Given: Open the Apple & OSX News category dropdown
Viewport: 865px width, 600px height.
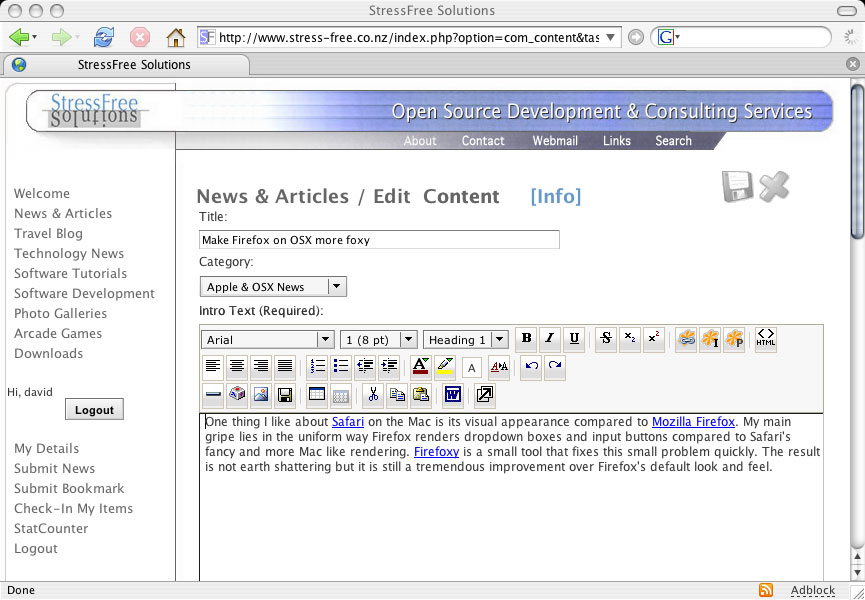Looking at the screenshot, I should tap(273, 287).
